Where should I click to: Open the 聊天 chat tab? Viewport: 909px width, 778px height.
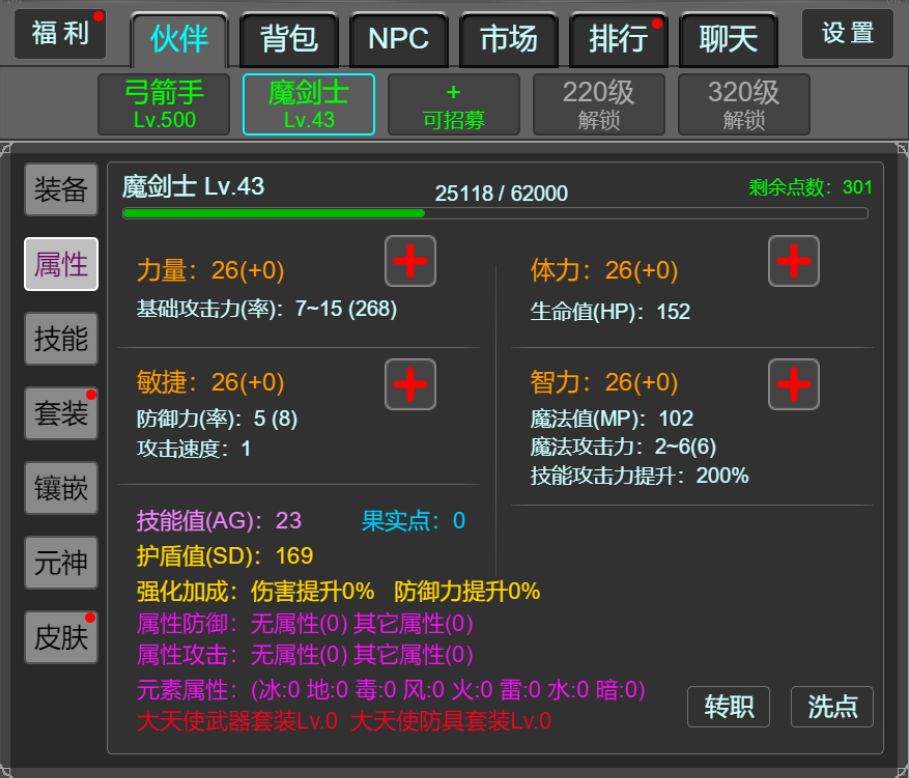[x=728, y=39]
